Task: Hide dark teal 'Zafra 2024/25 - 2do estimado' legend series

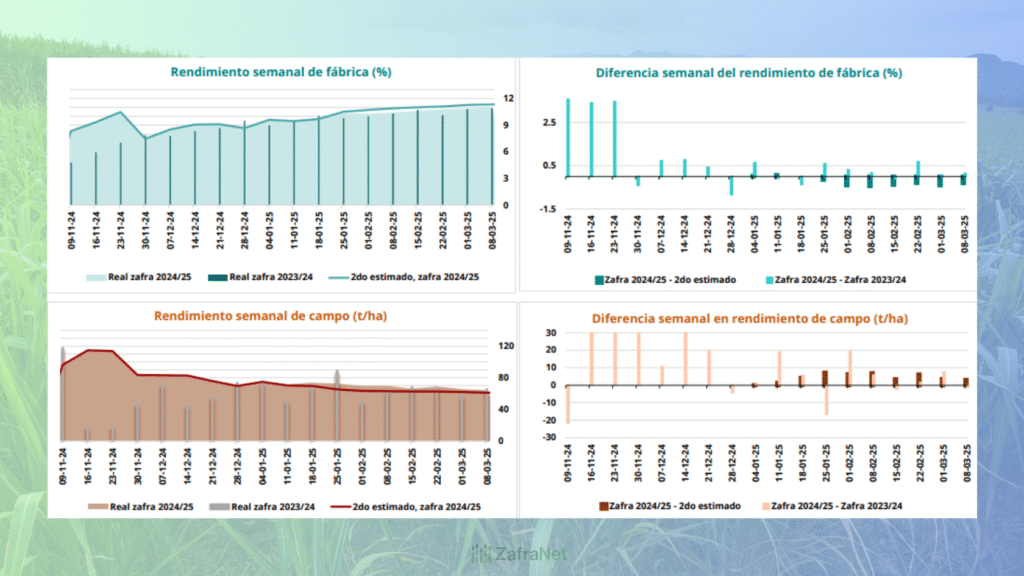Action: point(600,280)
